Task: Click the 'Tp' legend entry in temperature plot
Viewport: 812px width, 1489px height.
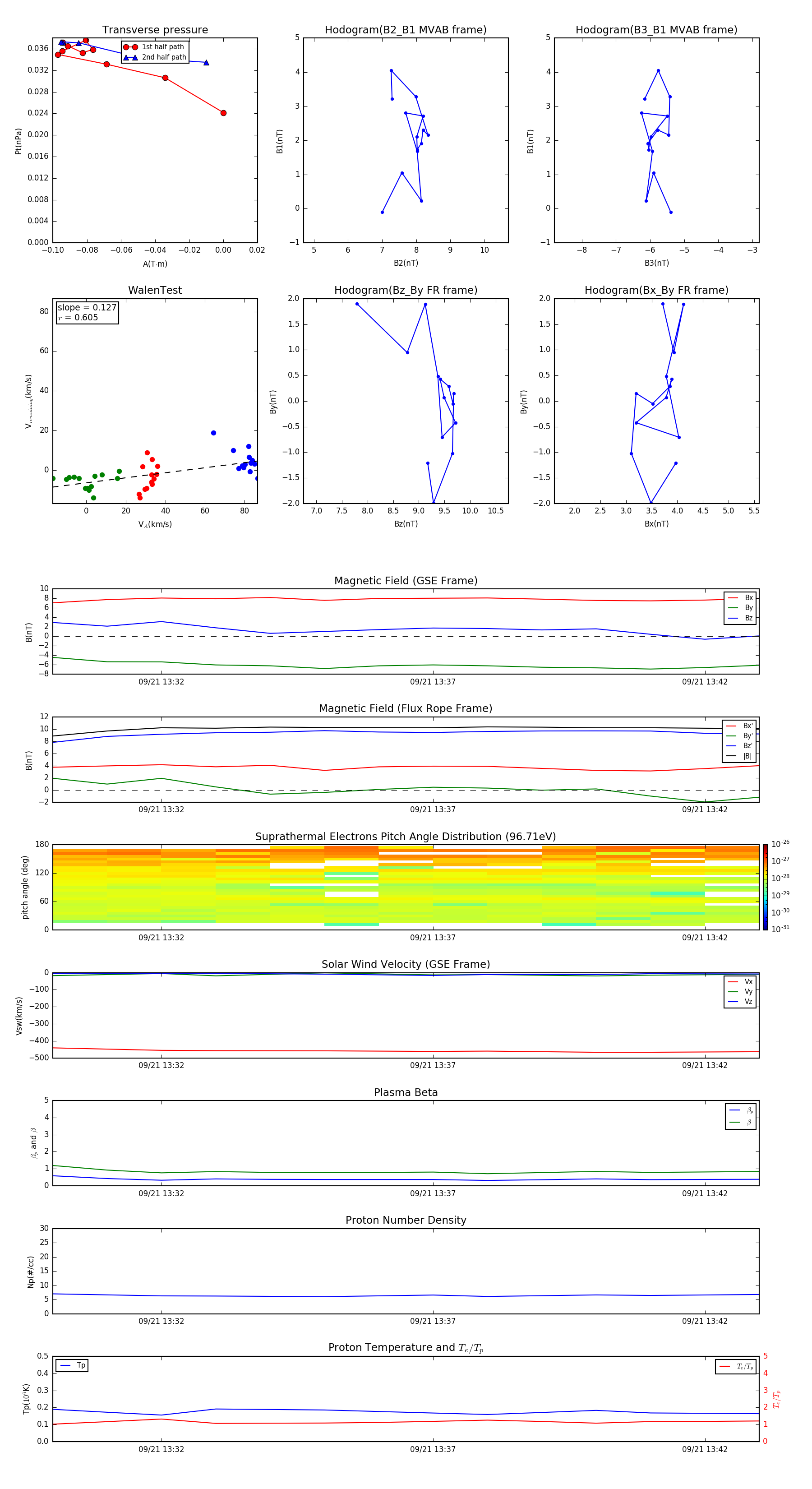Action: [x=72, y=1366]
